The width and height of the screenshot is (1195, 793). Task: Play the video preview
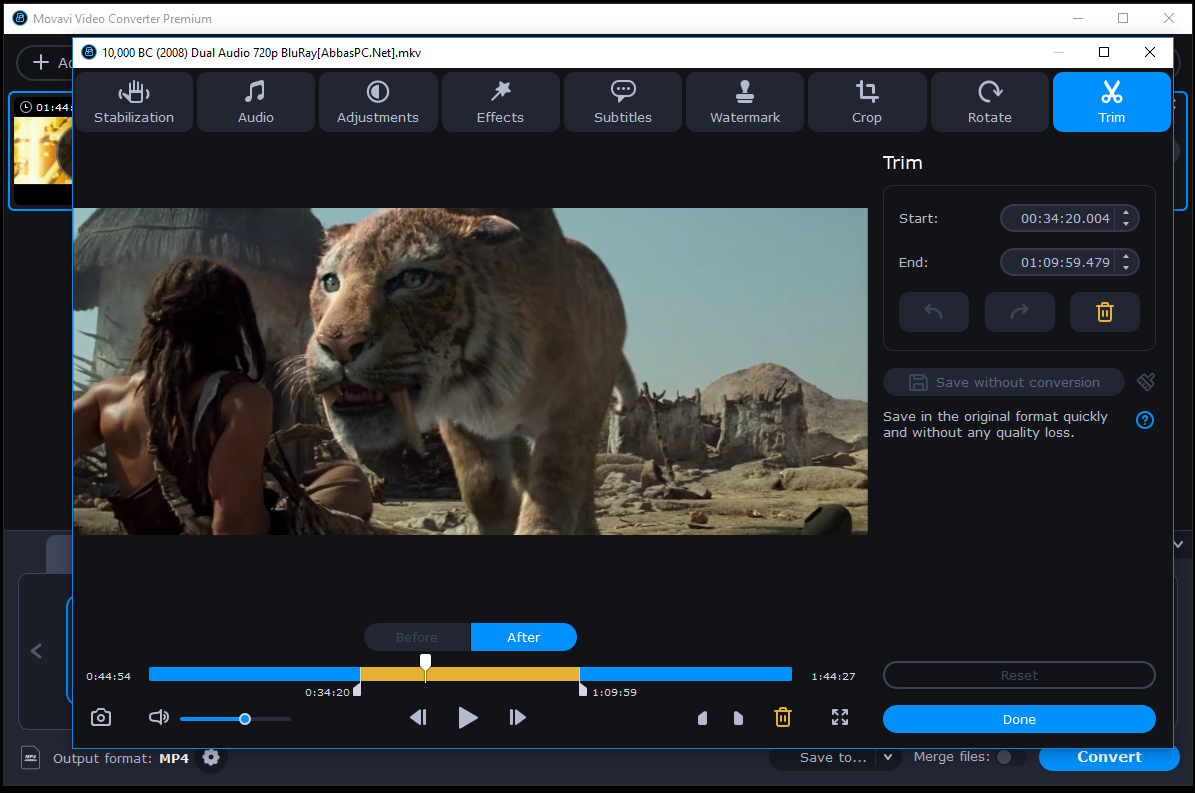click(x=468, y=718)
